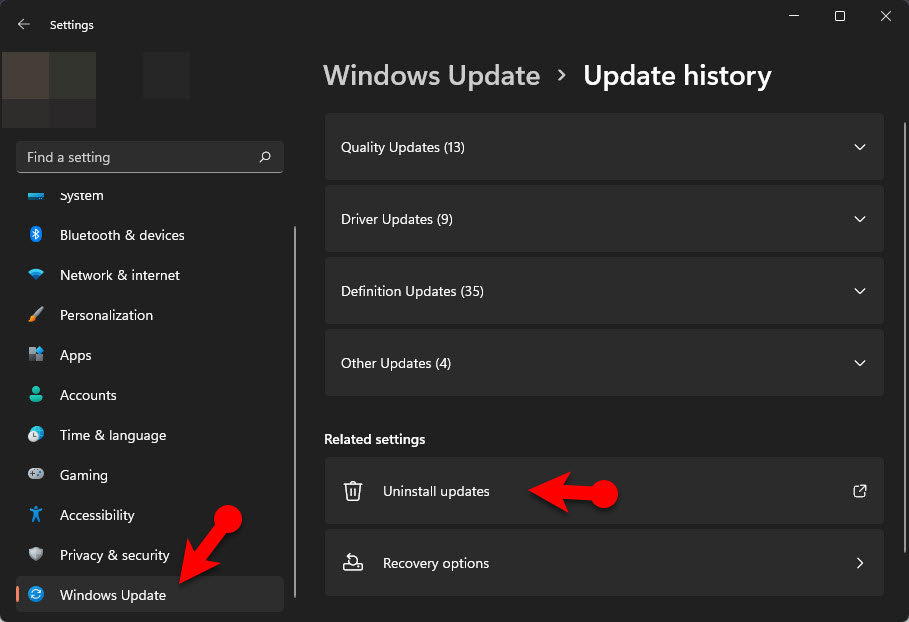909x622 pixels.
Task: Expand Other Updates chevron
Action: pyautogui.click(x=860, y=363)
